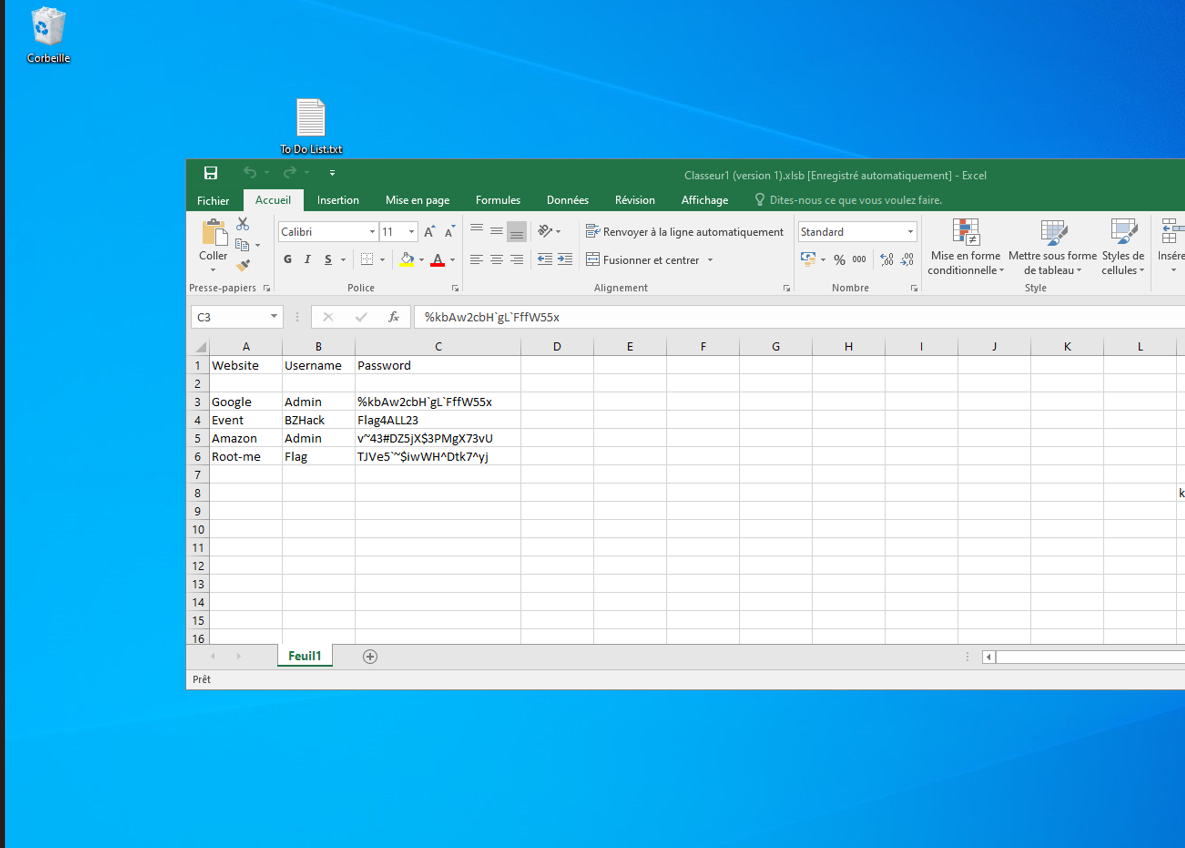Select the column C header
This screenshot has width=1185, height=848.
point(438,347)
